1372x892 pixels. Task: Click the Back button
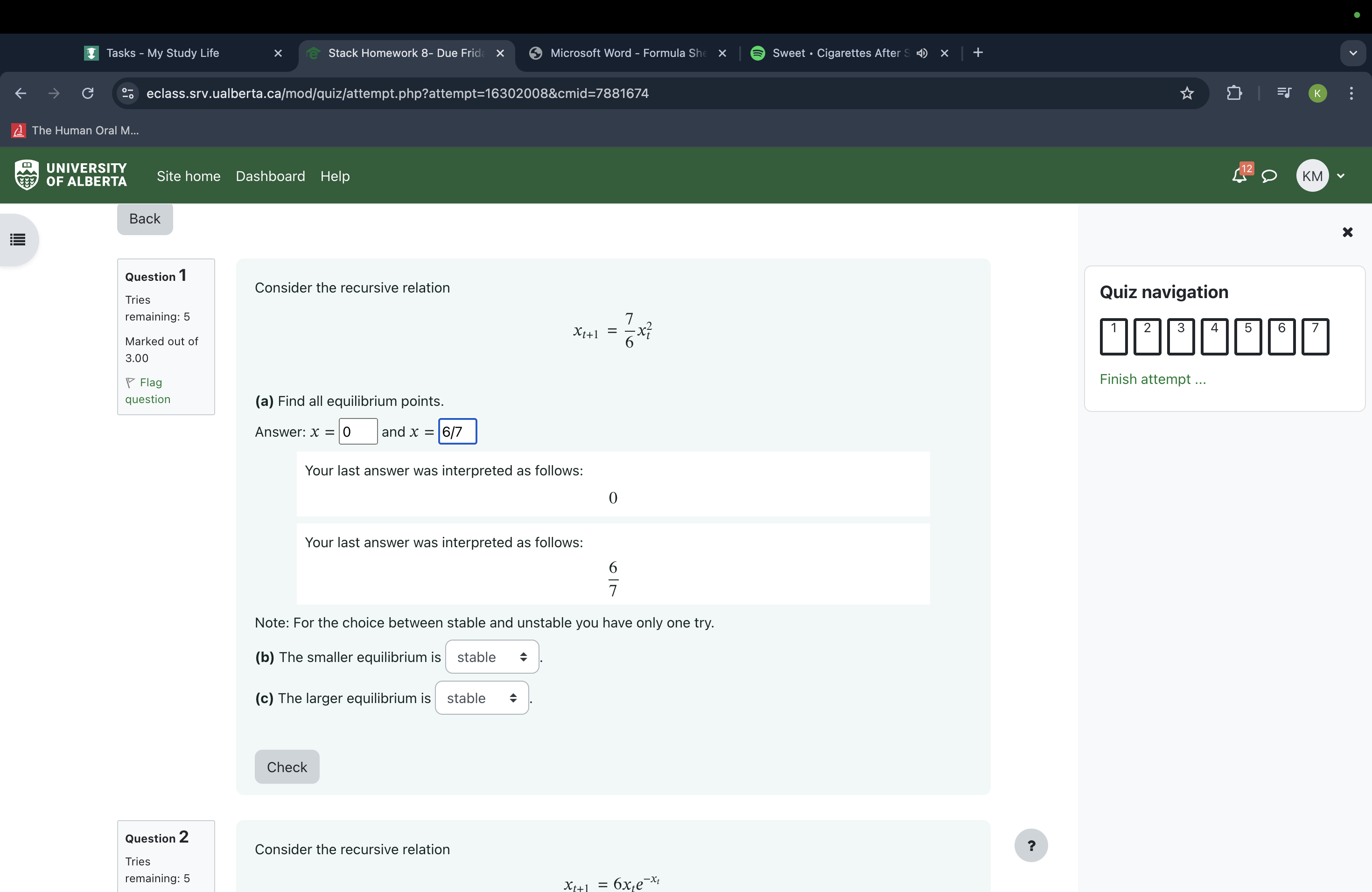pyautogui.click(x=145, y=218)
